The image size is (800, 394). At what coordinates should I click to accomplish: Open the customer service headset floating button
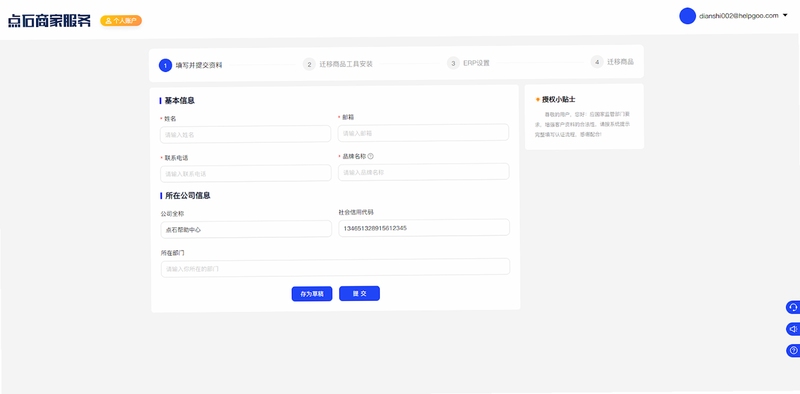coord(793,307)
